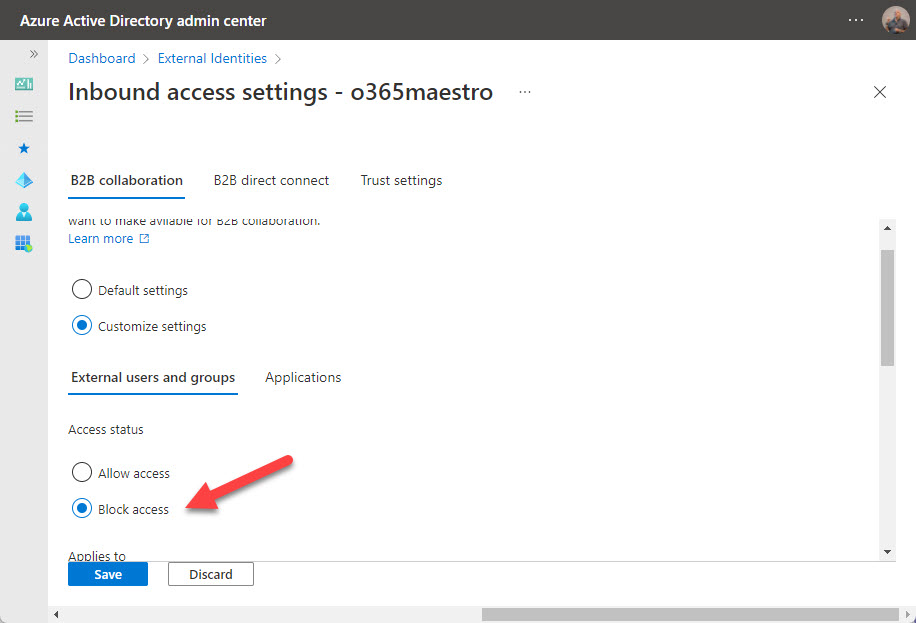916x623 pixels.
Task: Open the Users icon in the sidebar
Action: 24,212
